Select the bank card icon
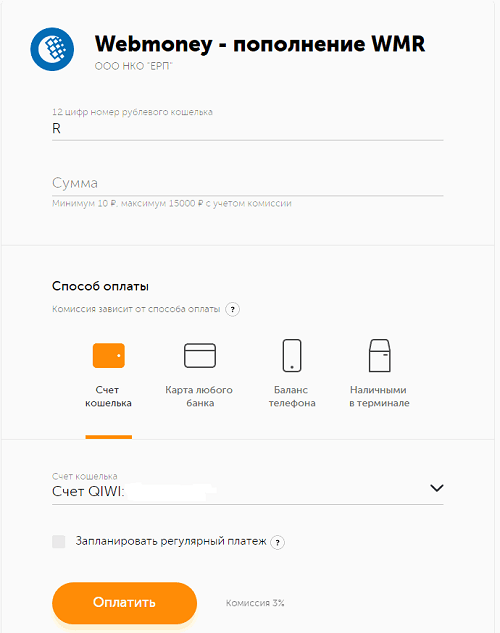 point(200,355)
